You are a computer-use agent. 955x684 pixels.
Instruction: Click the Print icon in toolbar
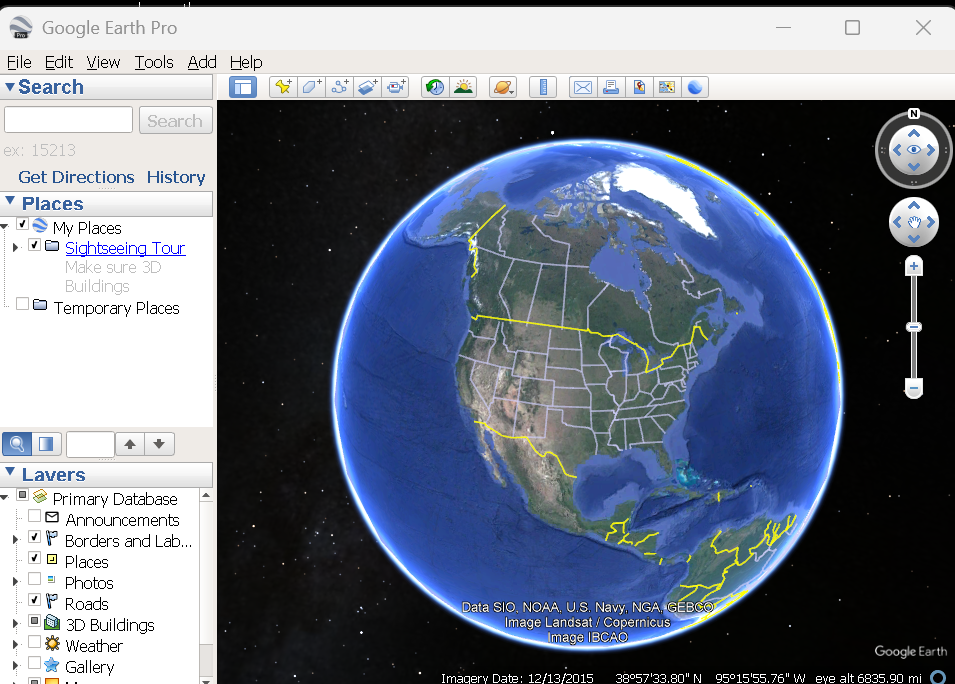611,87
